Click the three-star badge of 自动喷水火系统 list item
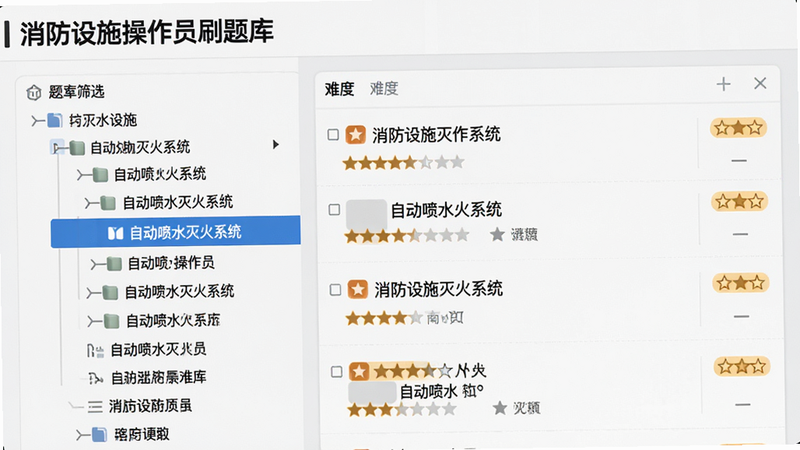 point(740,202)
